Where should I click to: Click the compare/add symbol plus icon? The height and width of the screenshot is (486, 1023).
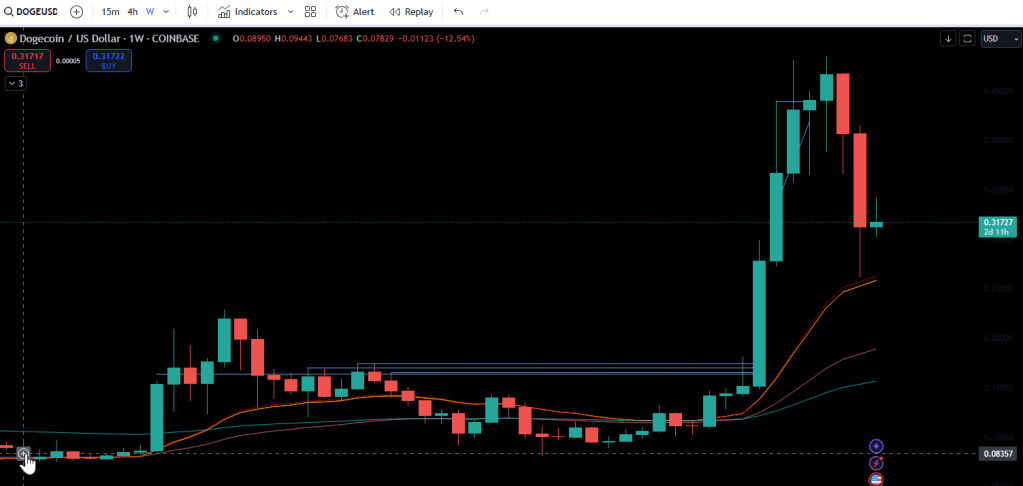coord(76,12)
